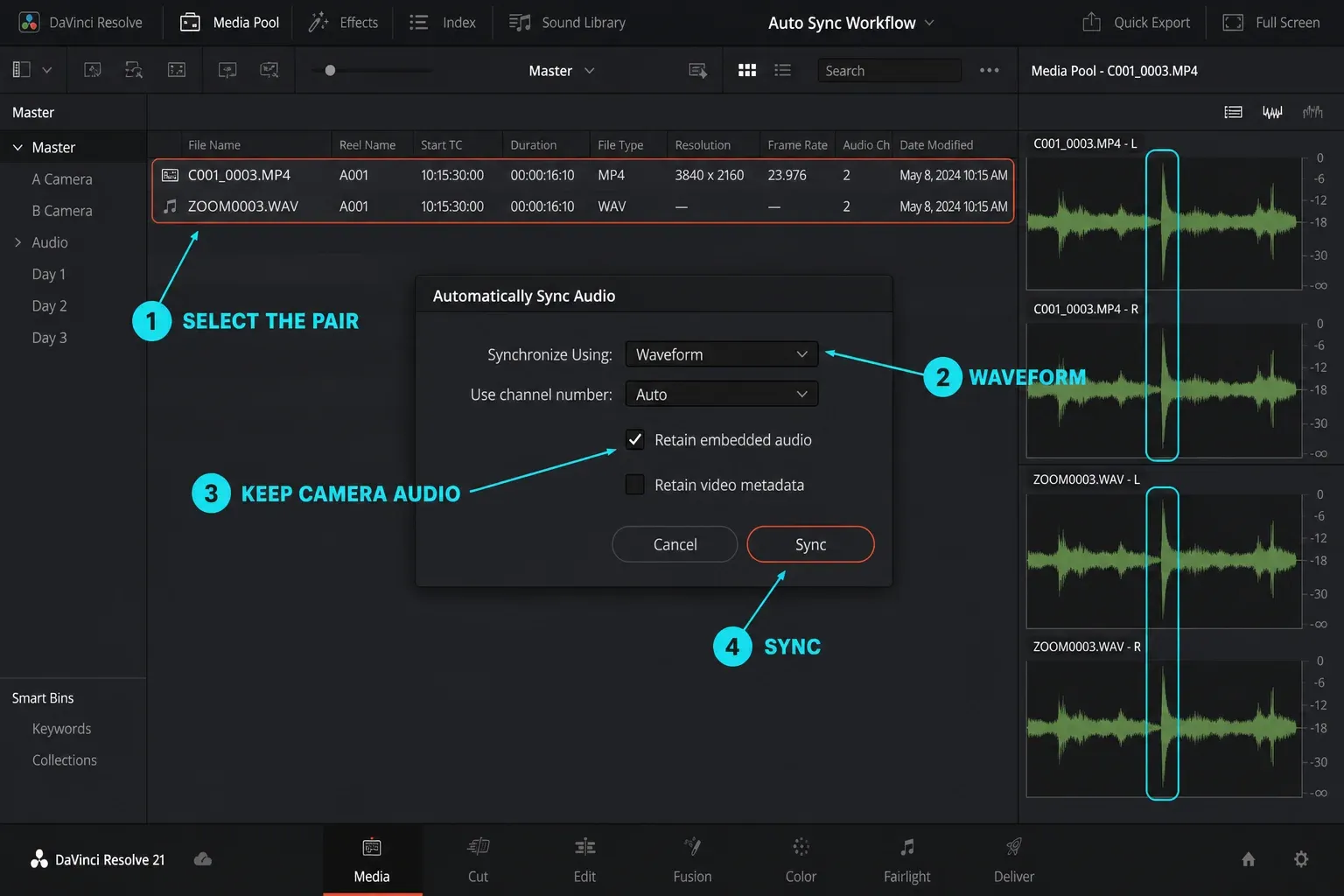Open project settings gear icon

(1301, 859)
